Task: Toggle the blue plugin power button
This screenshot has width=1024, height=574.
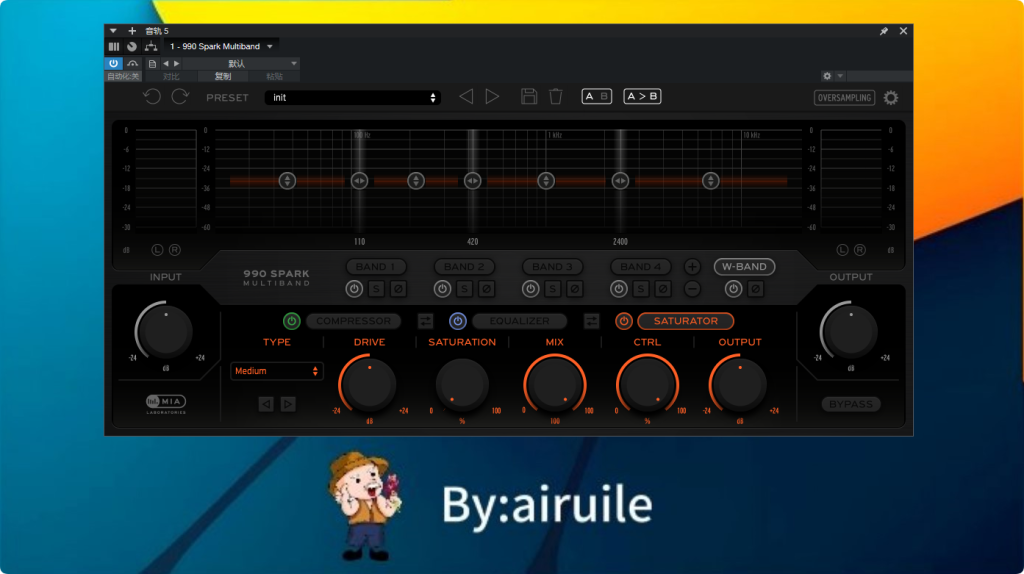Action: [x=114, y=63]
